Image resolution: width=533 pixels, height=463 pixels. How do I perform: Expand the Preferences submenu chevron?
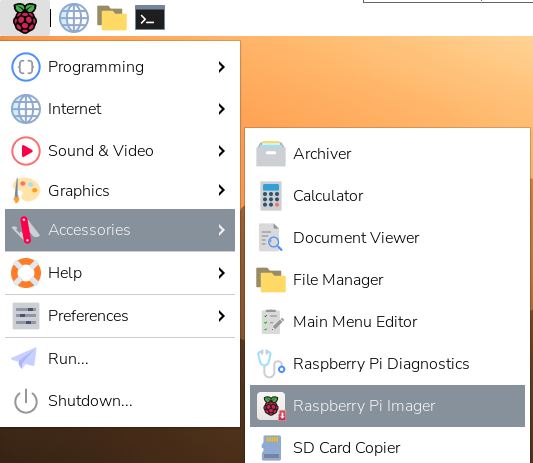pyautogui.click(x=222, y=316)
